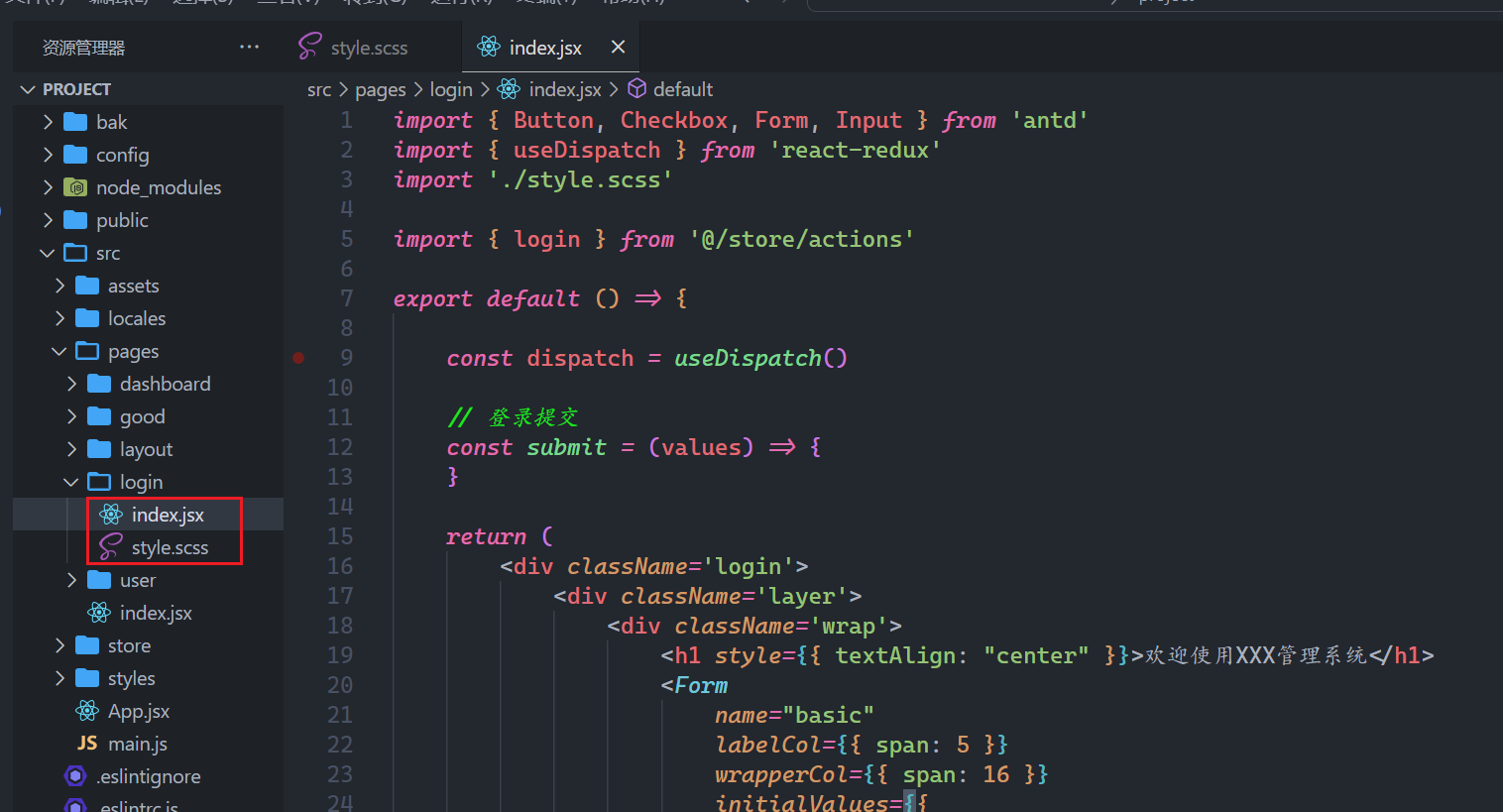Click pages in the breadcrumb path
Screen dimensions: 1503x812
(x=381, y=89)
